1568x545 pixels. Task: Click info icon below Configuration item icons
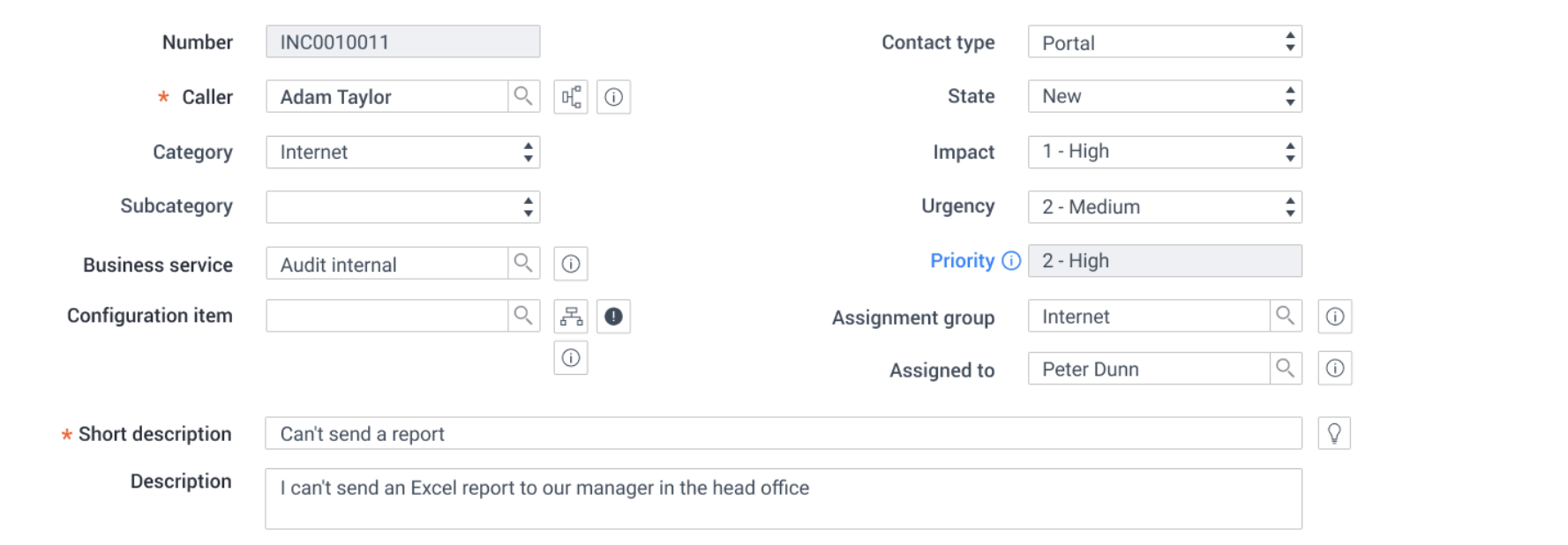tap(571, 358)
